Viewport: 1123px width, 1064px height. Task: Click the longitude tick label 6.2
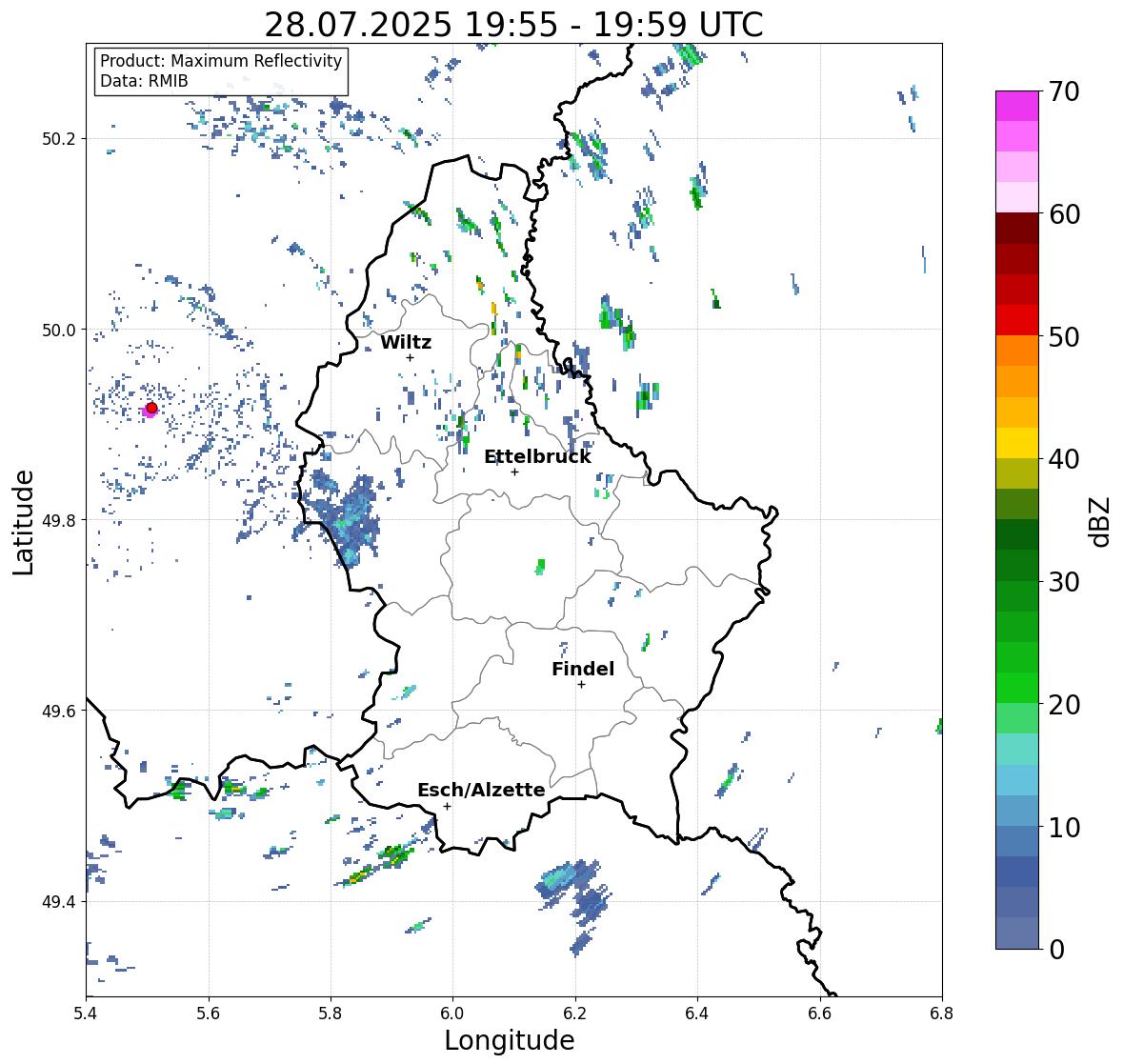pyautogui.click(x=575, y=1013)
